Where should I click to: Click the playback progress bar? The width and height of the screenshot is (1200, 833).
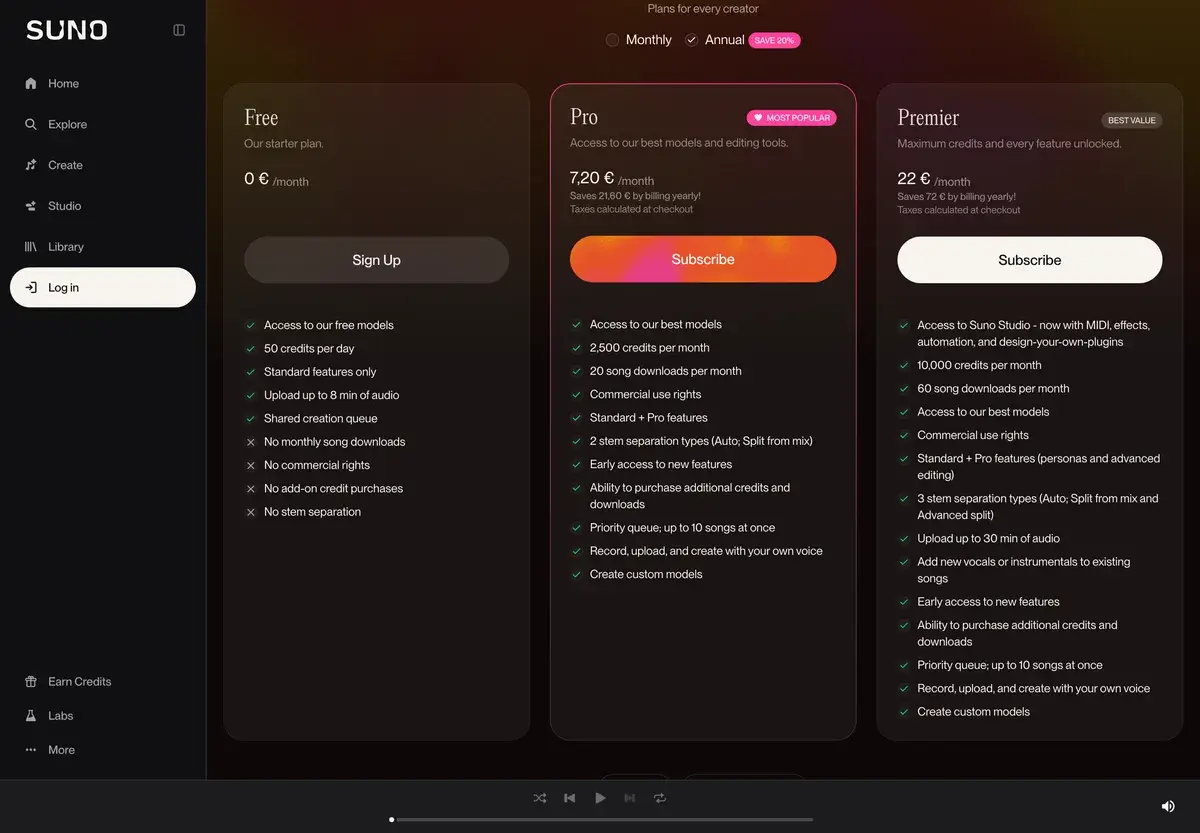coord(601,820)
